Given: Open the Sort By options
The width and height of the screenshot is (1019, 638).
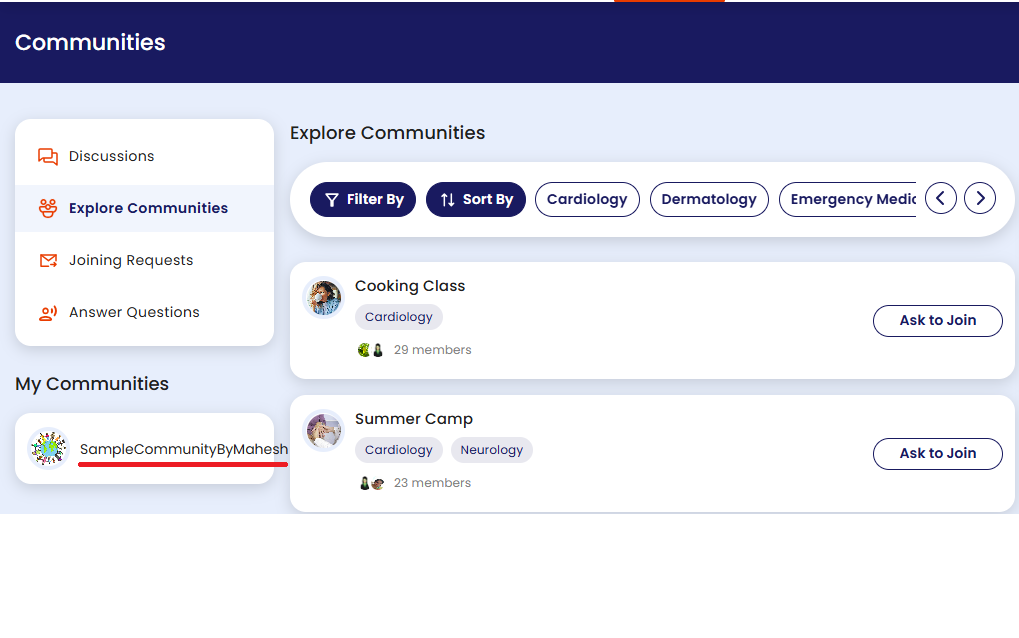Looking at the screenshot, I should pos(476,199).
